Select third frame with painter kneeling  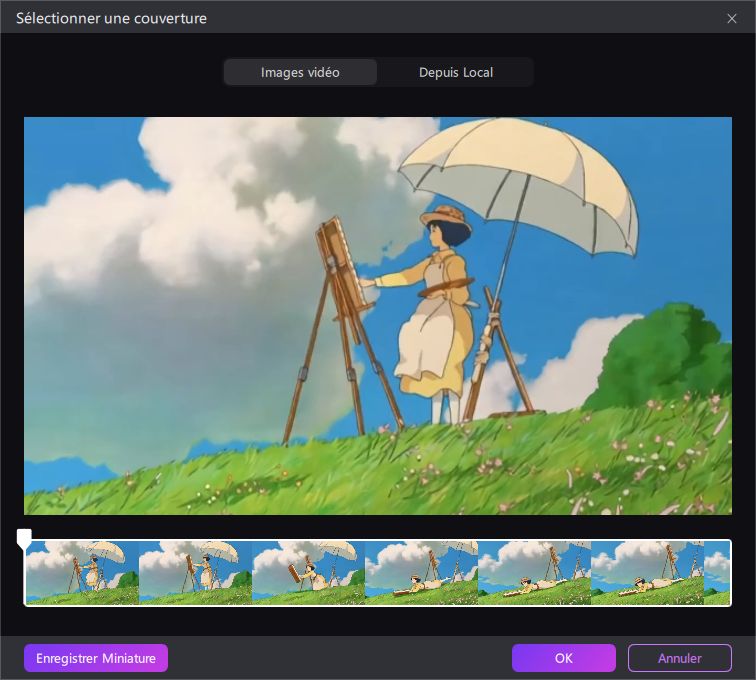tap(309, 573)
